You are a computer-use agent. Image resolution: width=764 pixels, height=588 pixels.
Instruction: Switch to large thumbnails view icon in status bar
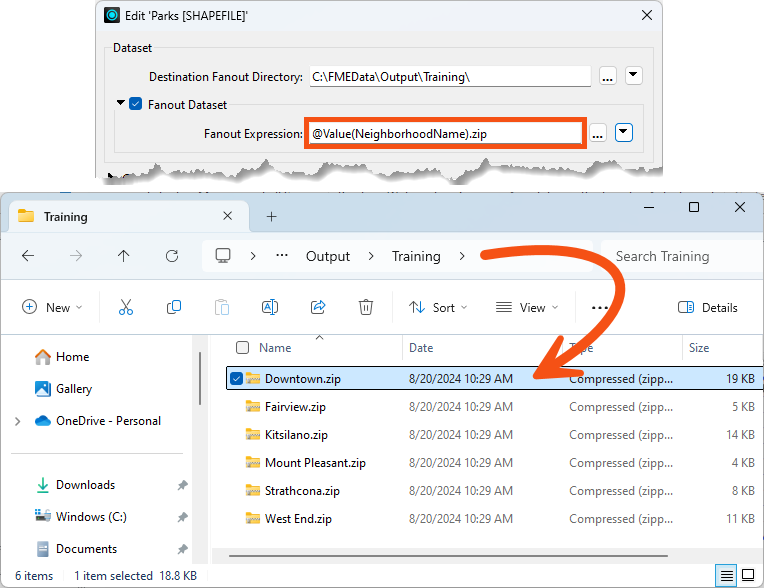click(x=748, y=575)
